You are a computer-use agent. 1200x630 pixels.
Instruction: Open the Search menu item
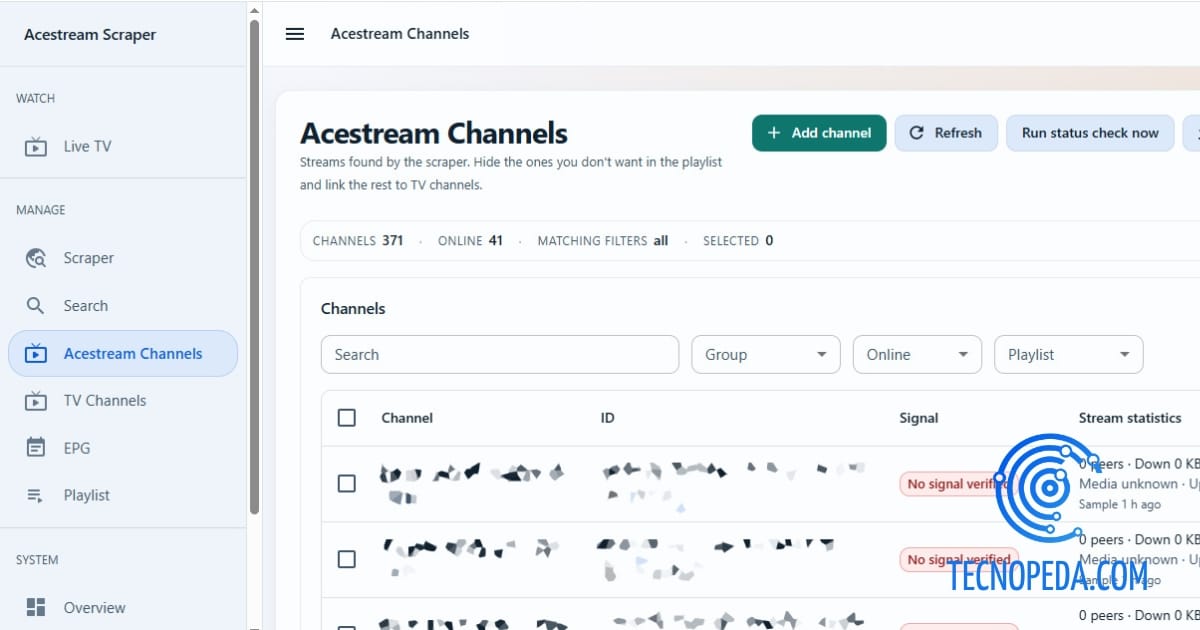[123, 306]
